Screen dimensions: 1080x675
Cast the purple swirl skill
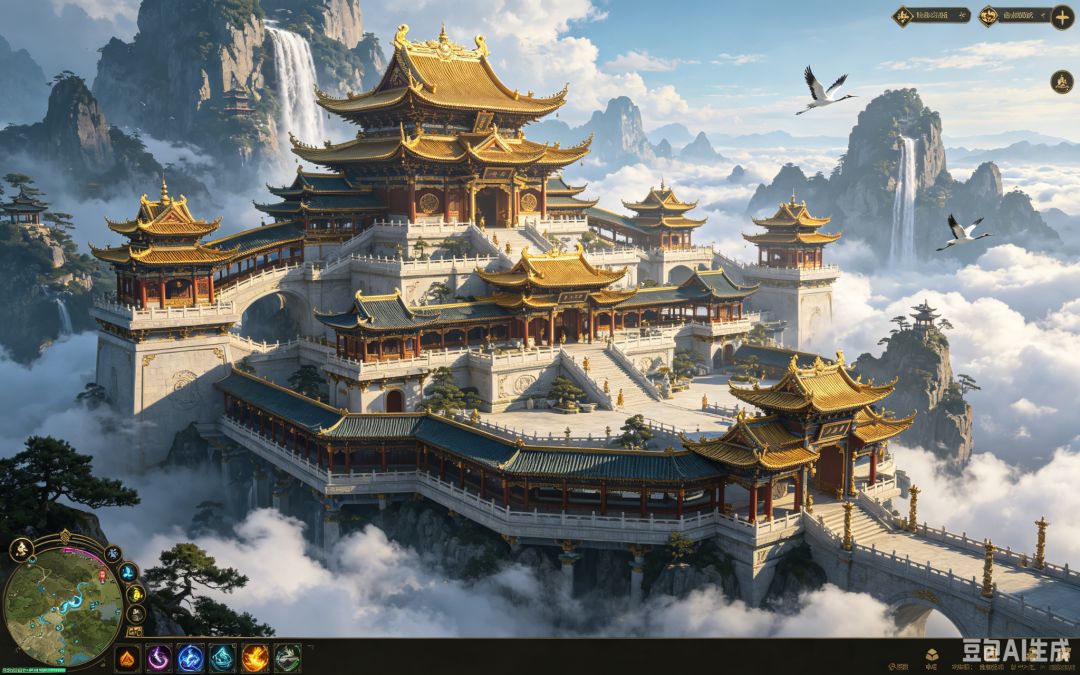[159, 659]
